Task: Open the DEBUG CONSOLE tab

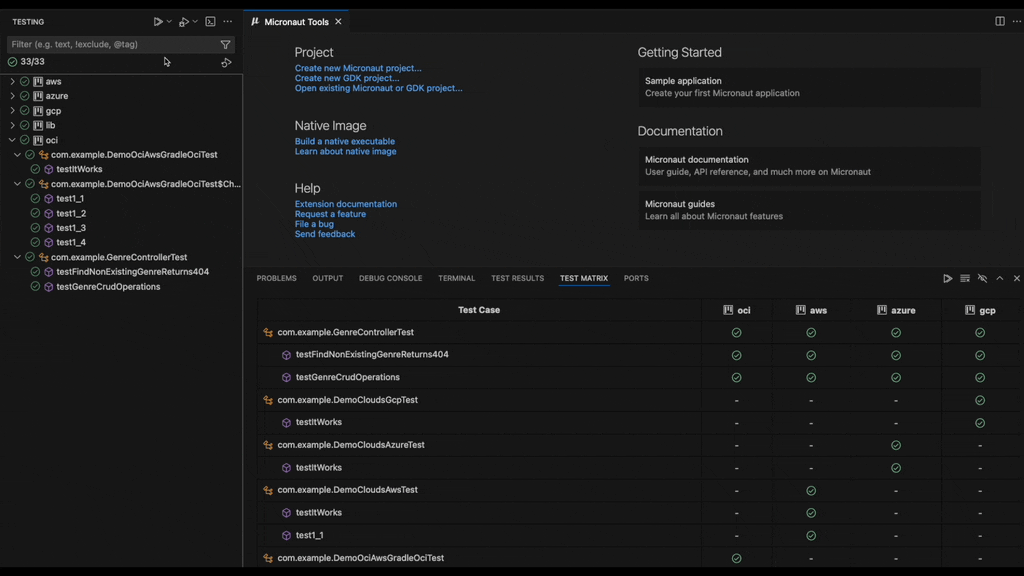Action: [390, 278]
